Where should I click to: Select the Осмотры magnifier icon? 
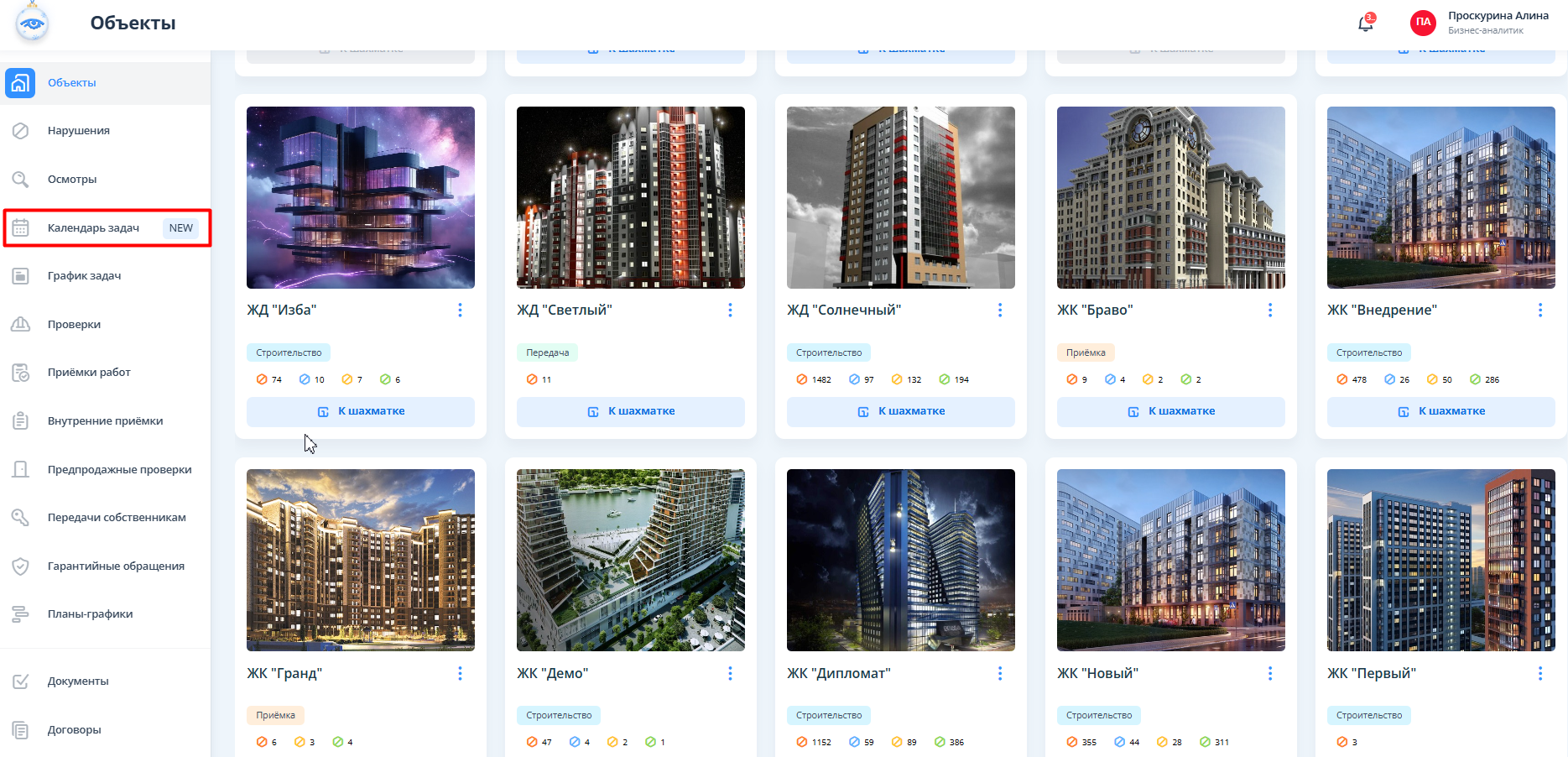click(21, 180)
